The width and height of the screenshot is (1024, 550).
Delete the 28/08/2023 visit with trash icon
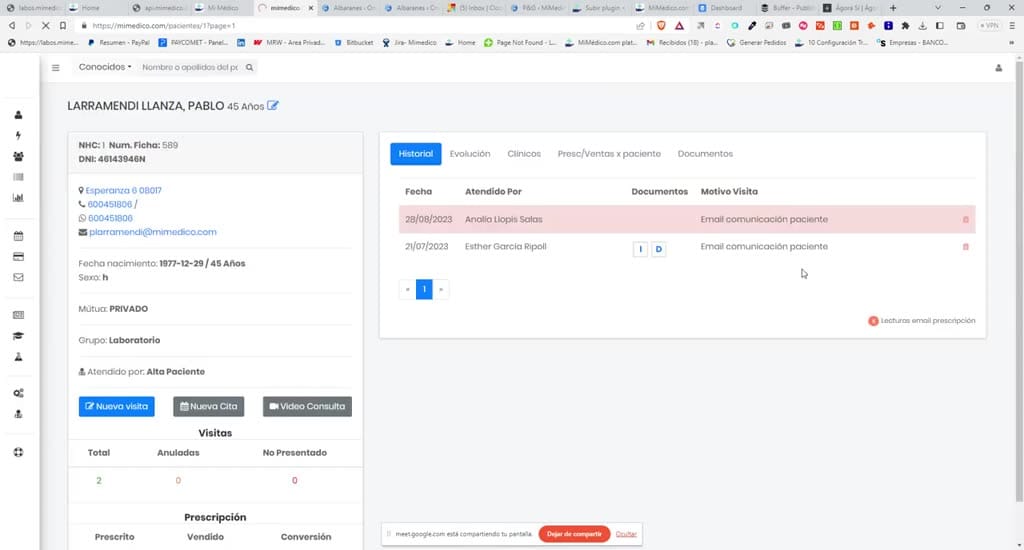(x=965, y=219)
